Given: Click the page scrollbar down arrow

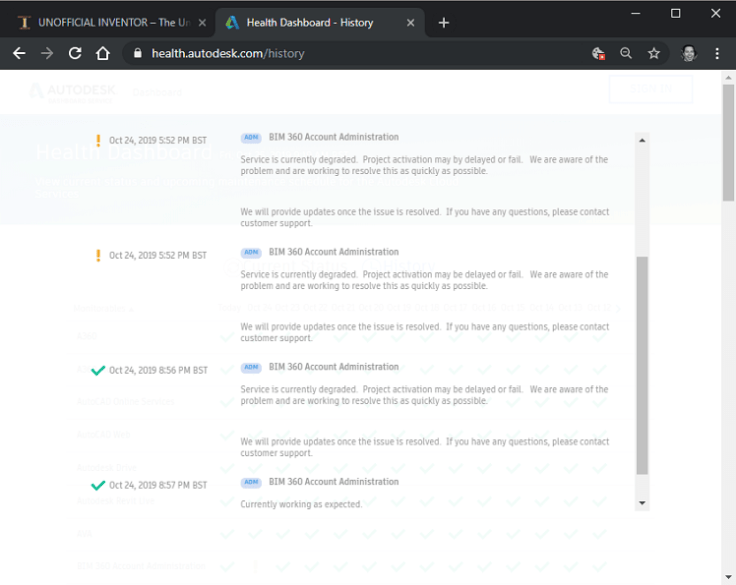Looking at the screenshot, I should 728,577.
